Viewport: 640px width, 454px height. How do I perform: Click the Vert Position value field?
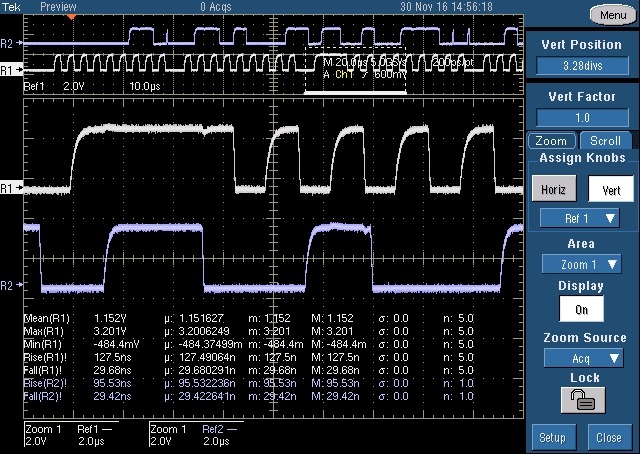click(581, 65)
